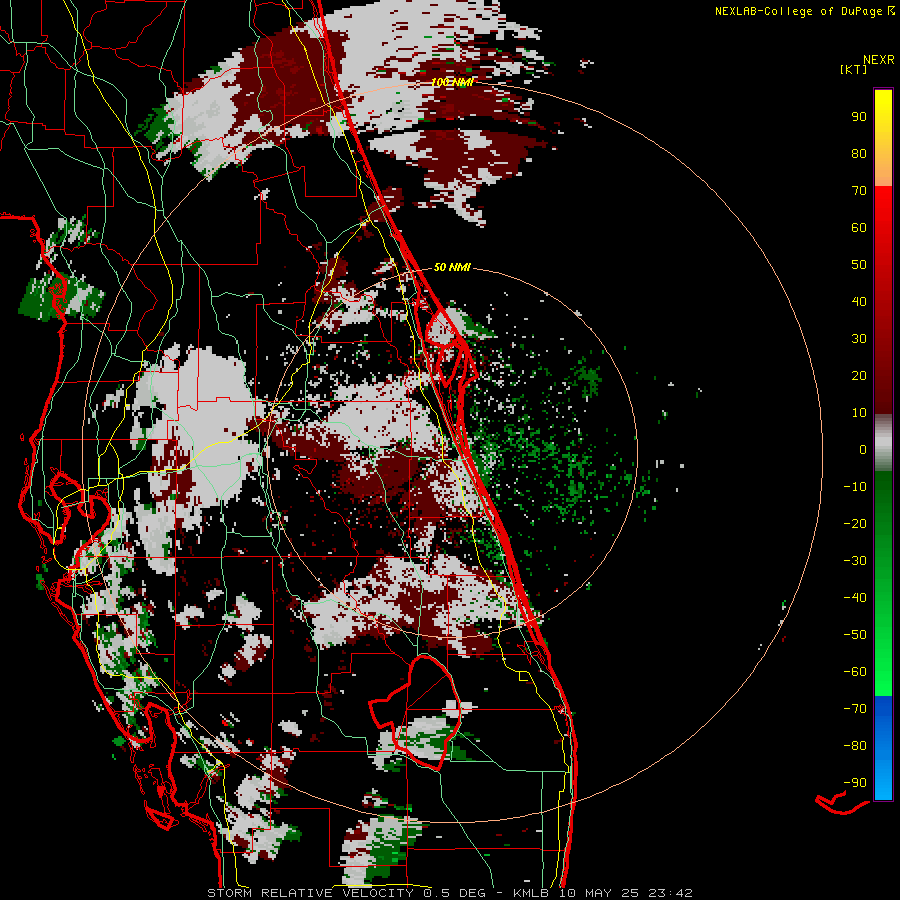The image size is (900, 900).
Task: Select the -80 value on the velocity scale
Action: coord(855,746)
